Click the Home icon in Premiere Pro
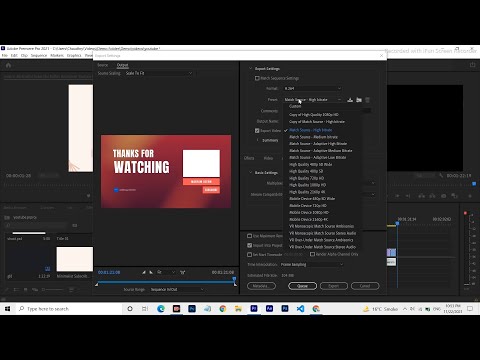480x360 pixels. click(x=8, y=65)
